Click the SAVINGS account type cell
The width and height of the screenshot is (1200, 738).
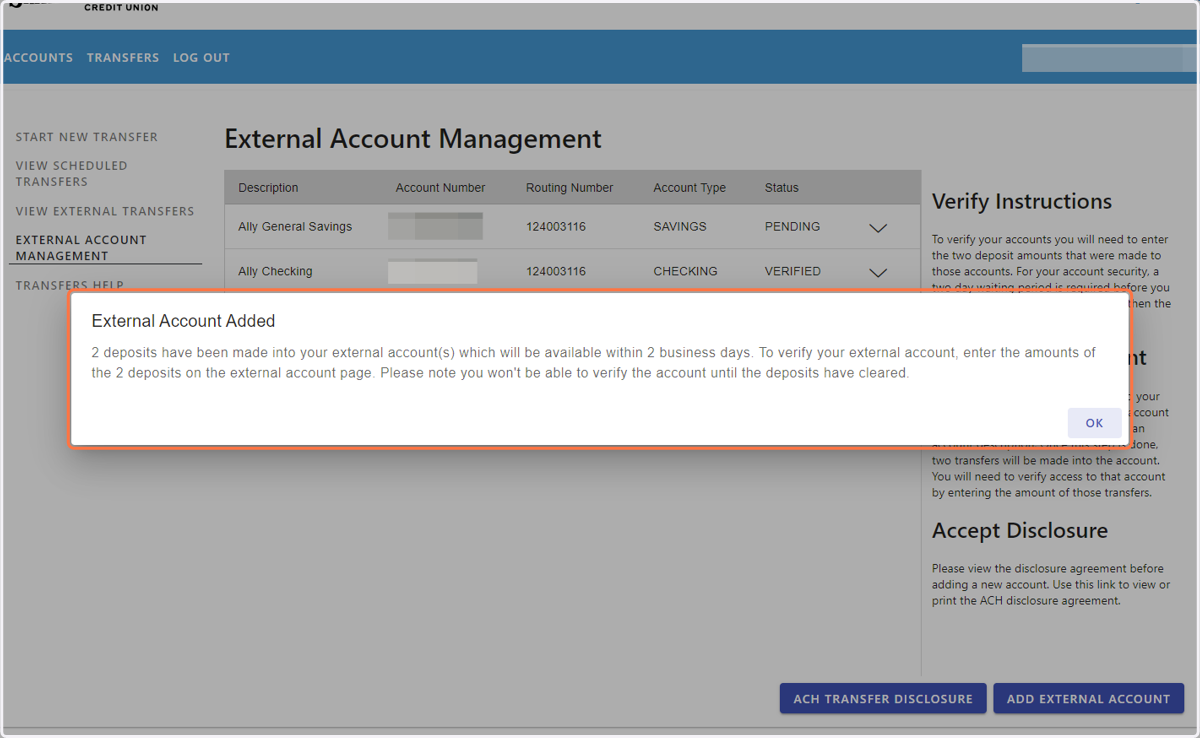(x=680, y=227)
